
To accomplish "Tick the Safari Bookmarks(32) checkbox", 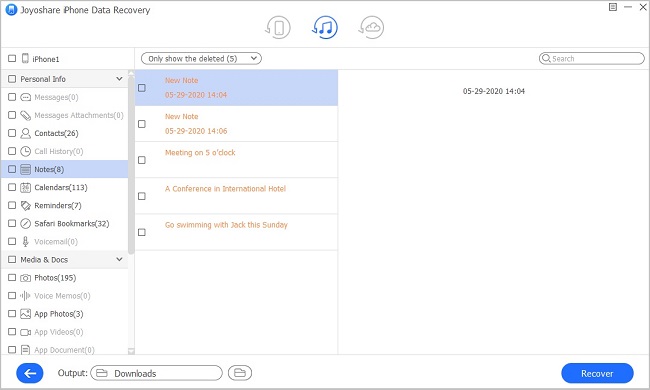I will (12, 223).
